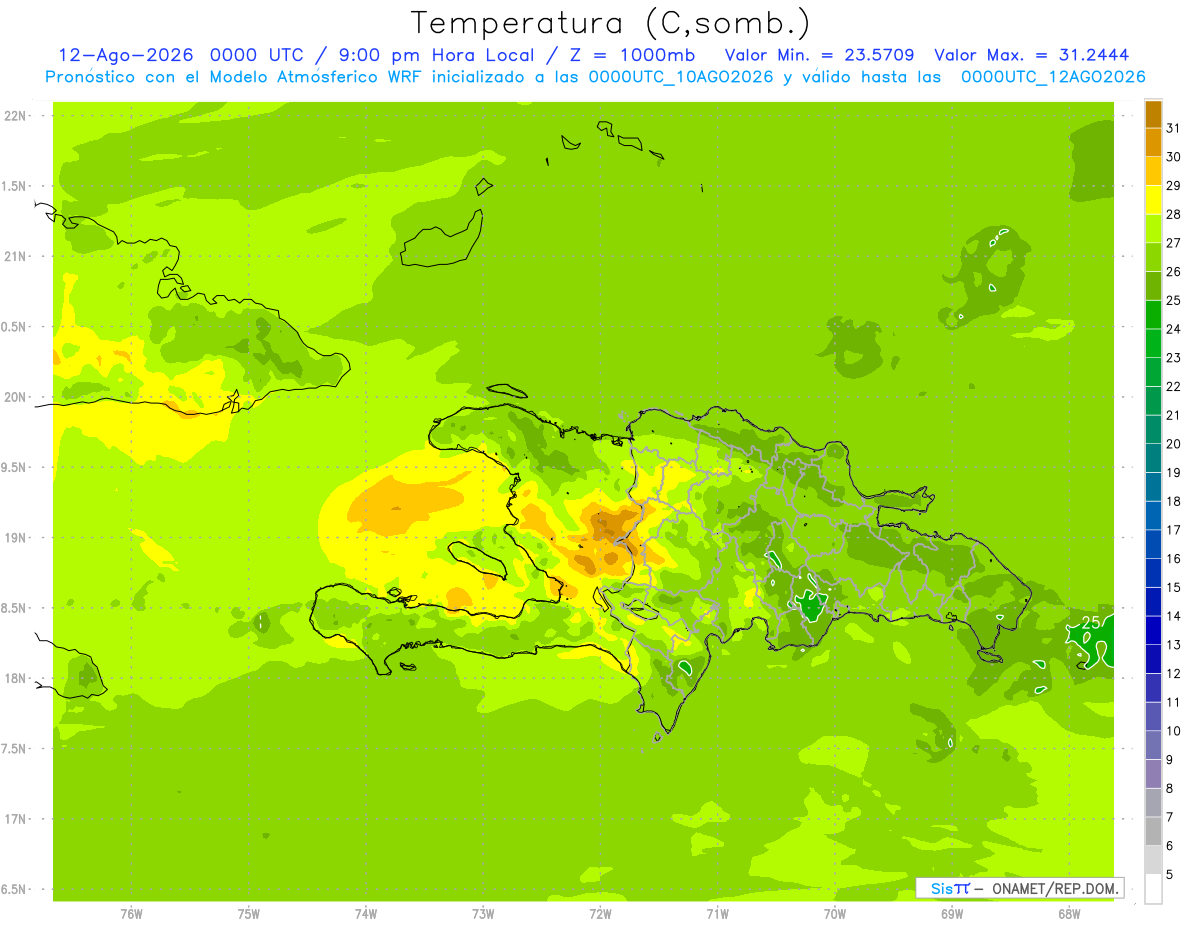This screenshot has height=927, width=1200.
Task: Pick the green legend swatch between 24 and 25
Action: click(x=1153, y=315)
